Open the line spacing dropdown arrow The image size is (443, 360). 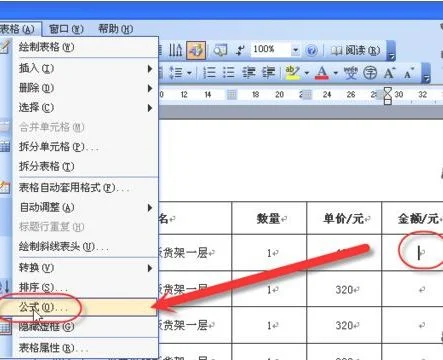tap(189, 72)
